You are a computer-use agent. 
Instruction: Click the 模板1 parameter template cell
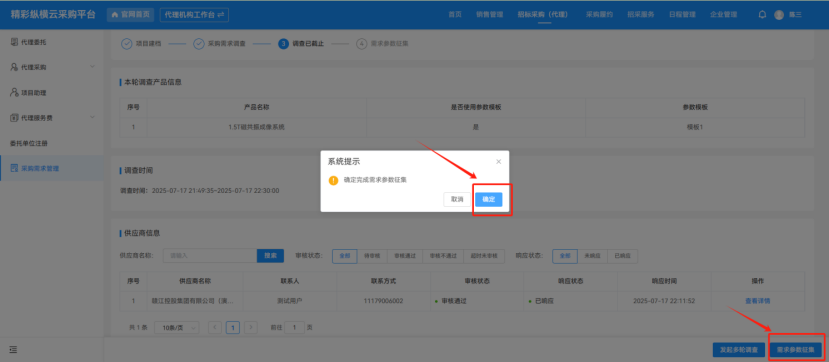[x=695, y=127]
